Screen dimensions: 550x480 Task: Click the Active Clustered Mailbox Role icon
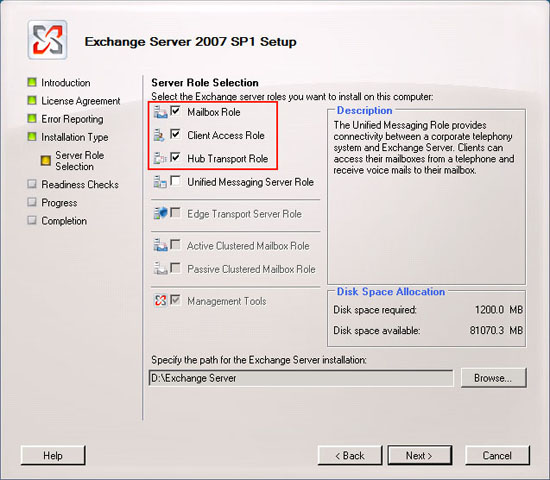click(160, 245)
